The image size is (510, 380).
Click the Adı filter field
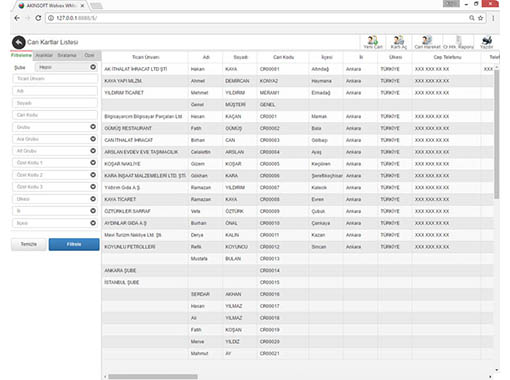pos(55,91)
